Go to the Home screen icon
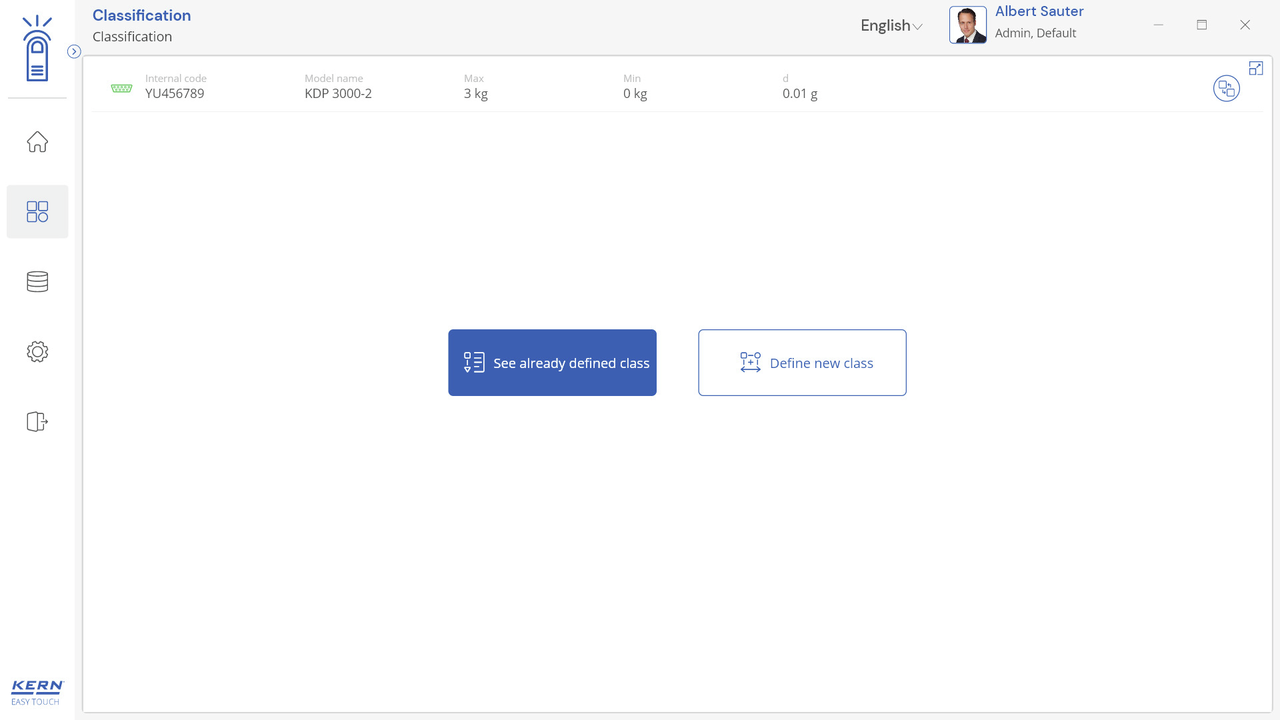The width and height of the screenshot is (1280, 720). pyautogui.click(x=37, y=142)
